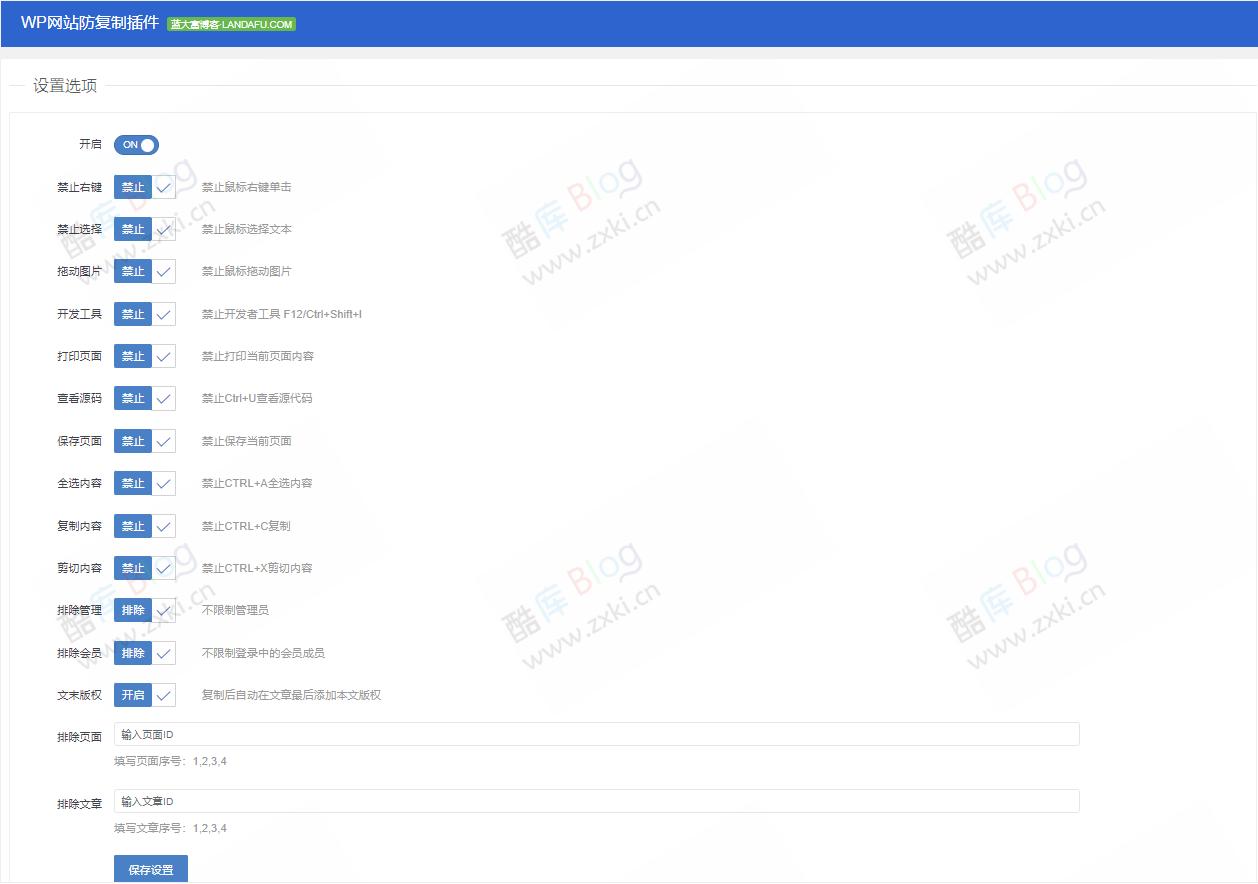This screenshot has height=884, width=1258.
Task: Open the 开发工具 blocking dropdown
Action: pyautogui.click(x=144, y=313)
